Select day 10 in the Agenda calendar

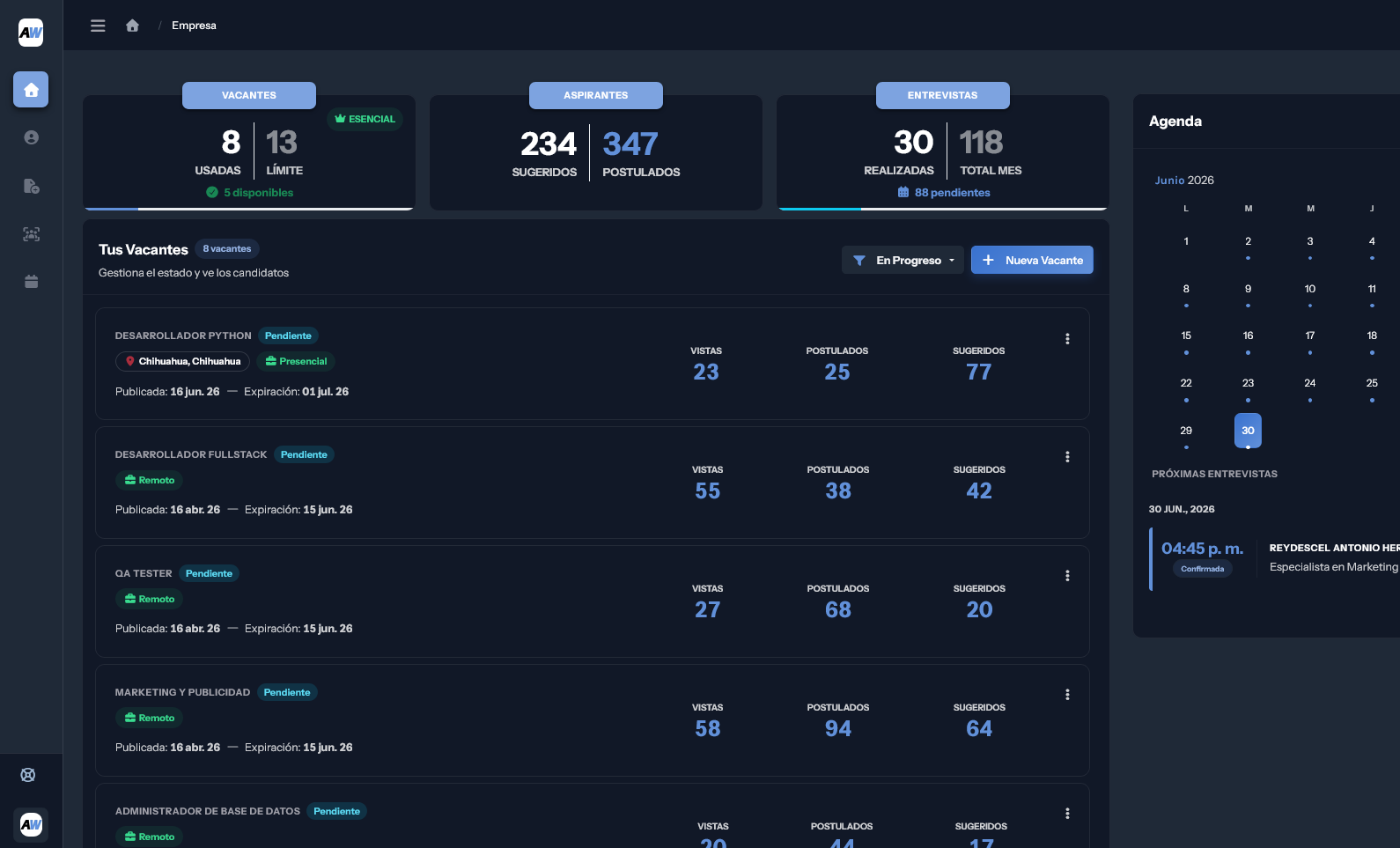point(1310,289)
